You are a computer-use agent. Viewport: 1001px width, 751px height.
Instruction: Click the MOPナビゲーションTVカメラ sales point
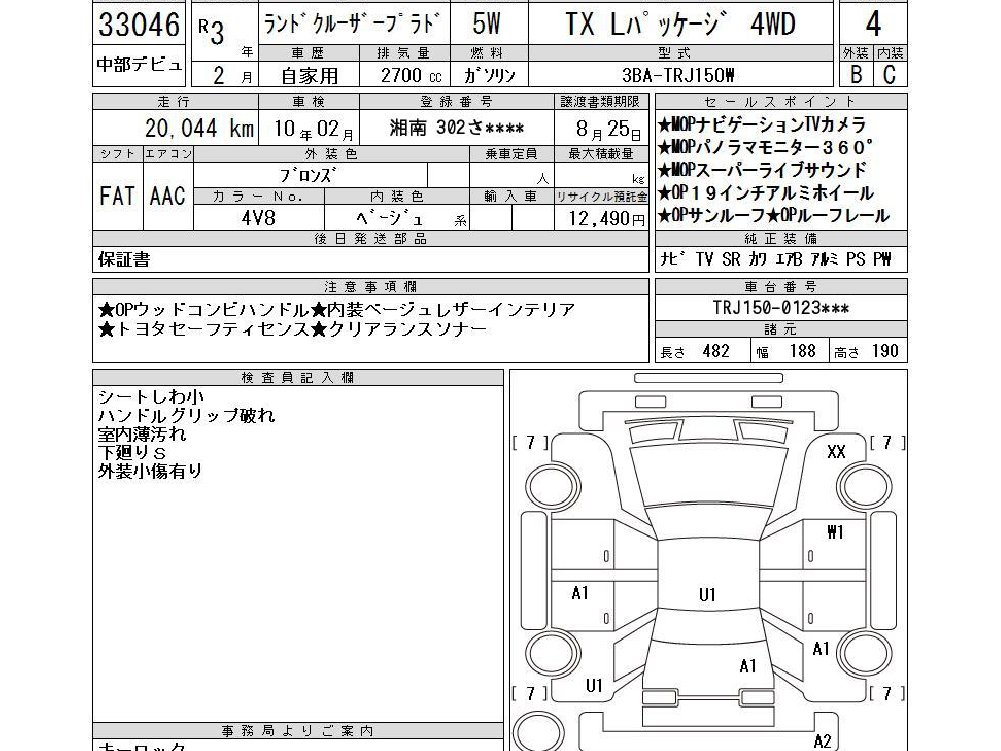(761, 125)
